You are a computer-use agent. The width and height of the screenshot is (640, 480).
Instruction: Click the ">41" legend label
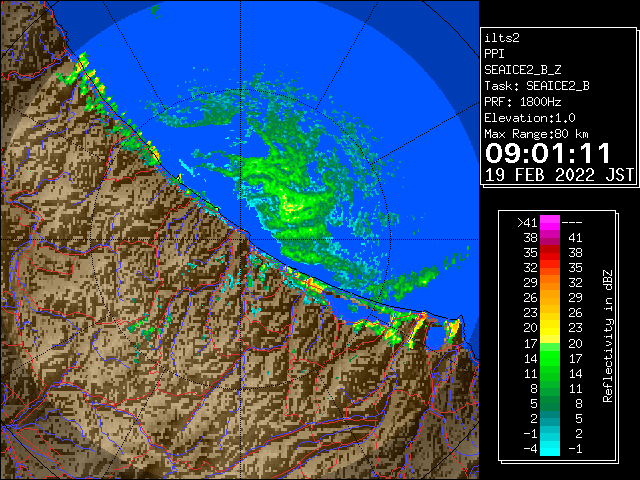(x=527, y=223)
